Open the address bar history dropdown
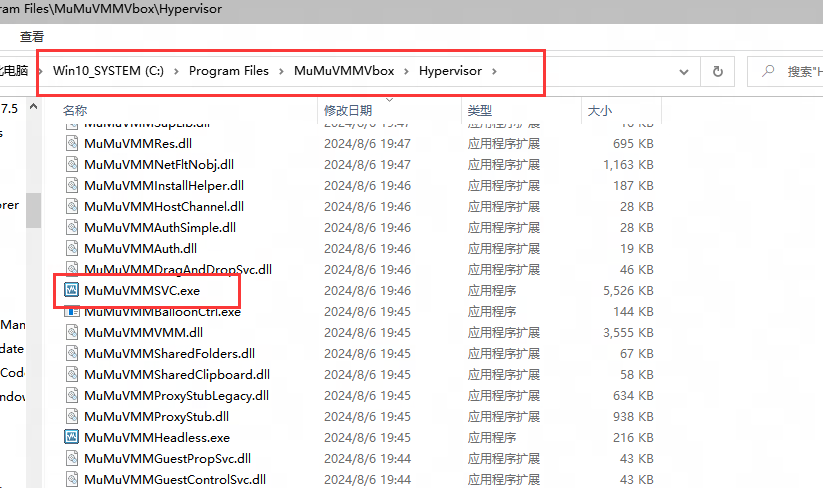 (683, 72)
